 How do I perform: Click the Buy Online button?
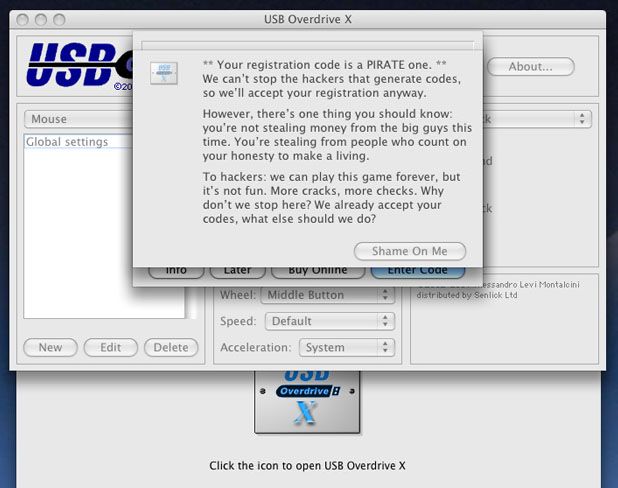click(318, 272)
